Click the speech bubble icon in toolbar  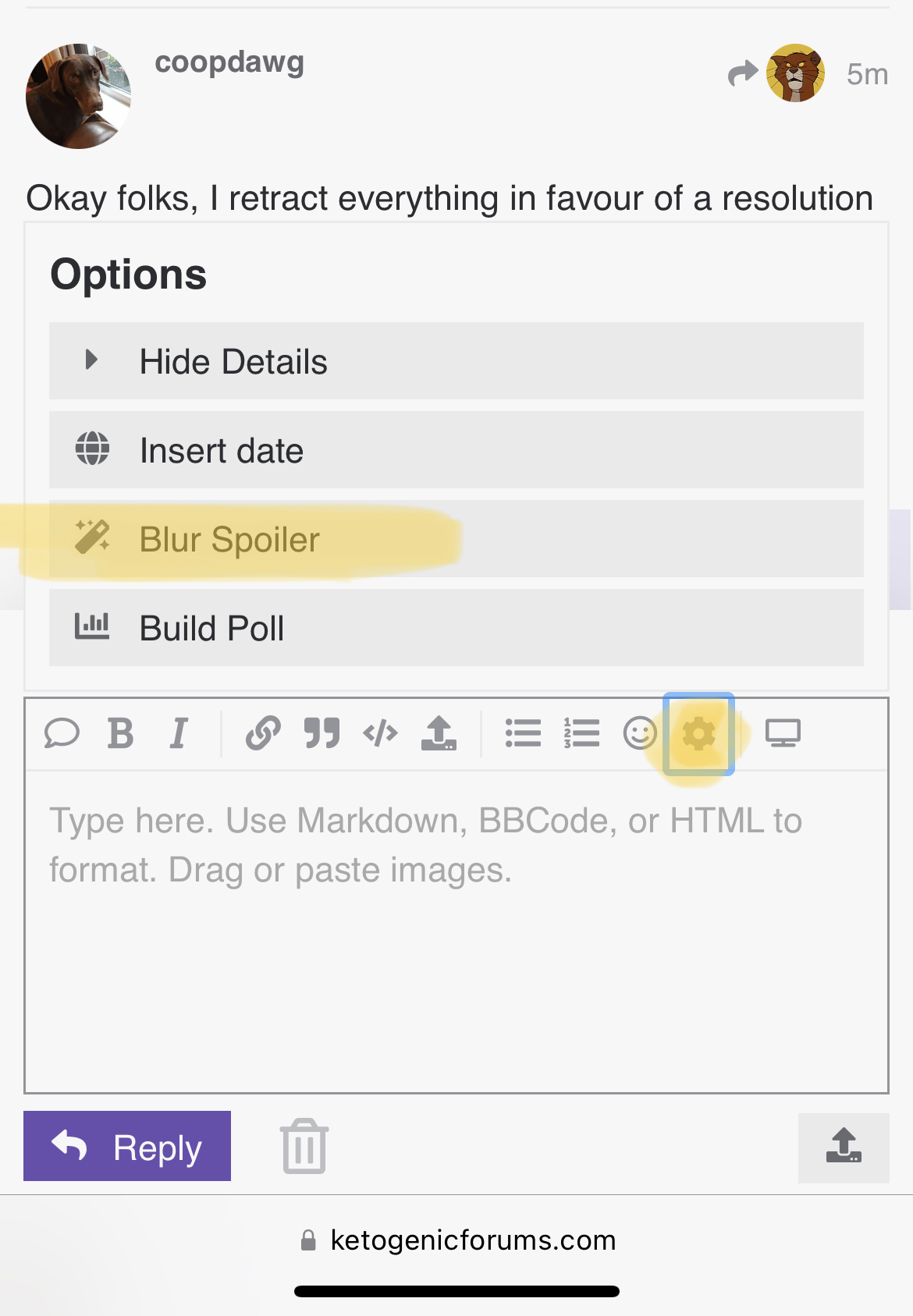click(x=62, y=733)
